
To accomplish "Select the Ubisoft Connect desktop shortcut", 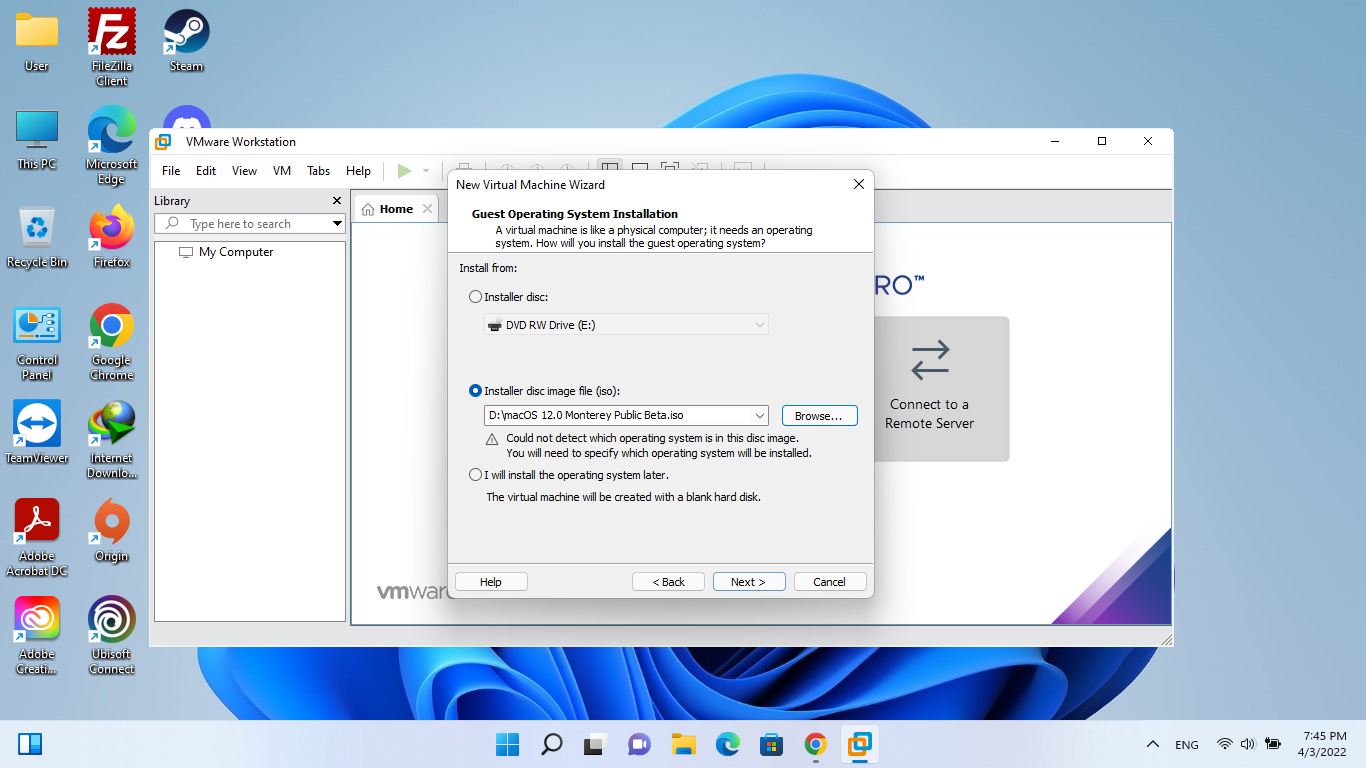I will click(112, 636).
